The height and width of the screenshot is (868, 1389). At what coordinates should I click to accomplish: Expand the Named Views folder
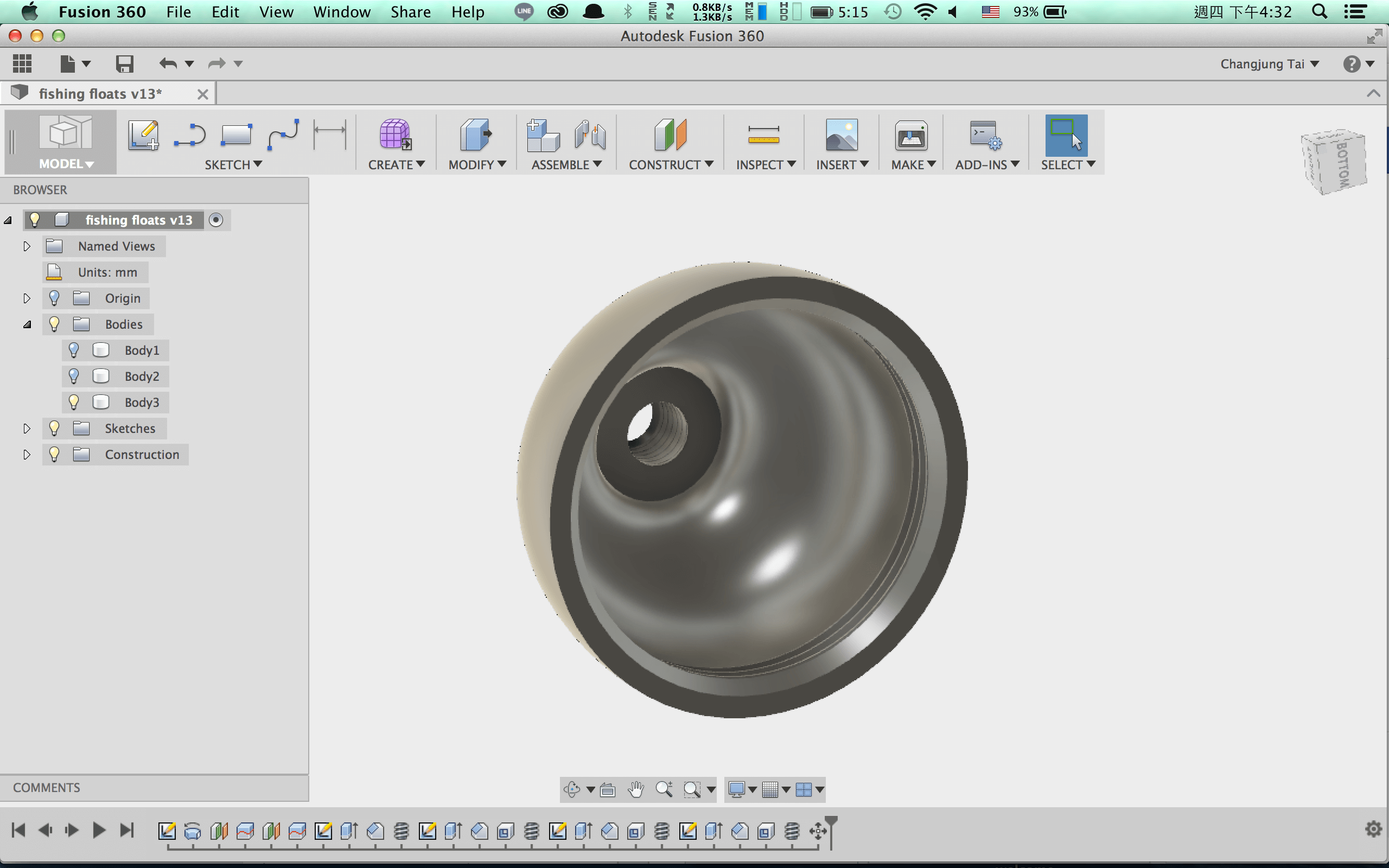(x=27, y=246)
